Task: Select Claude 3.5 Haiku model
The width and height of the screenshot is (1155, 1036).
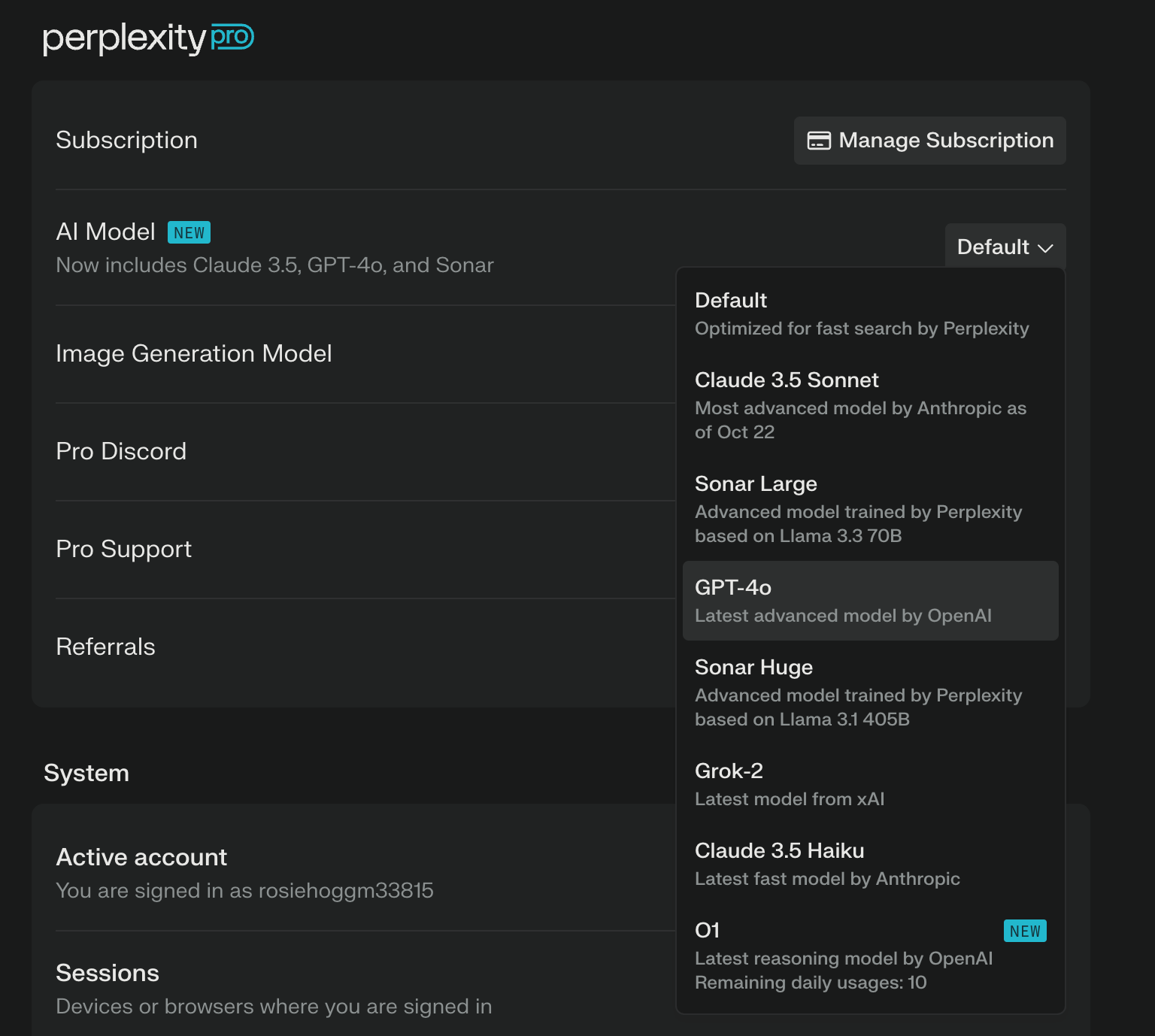Action: (x=870, y=864)
